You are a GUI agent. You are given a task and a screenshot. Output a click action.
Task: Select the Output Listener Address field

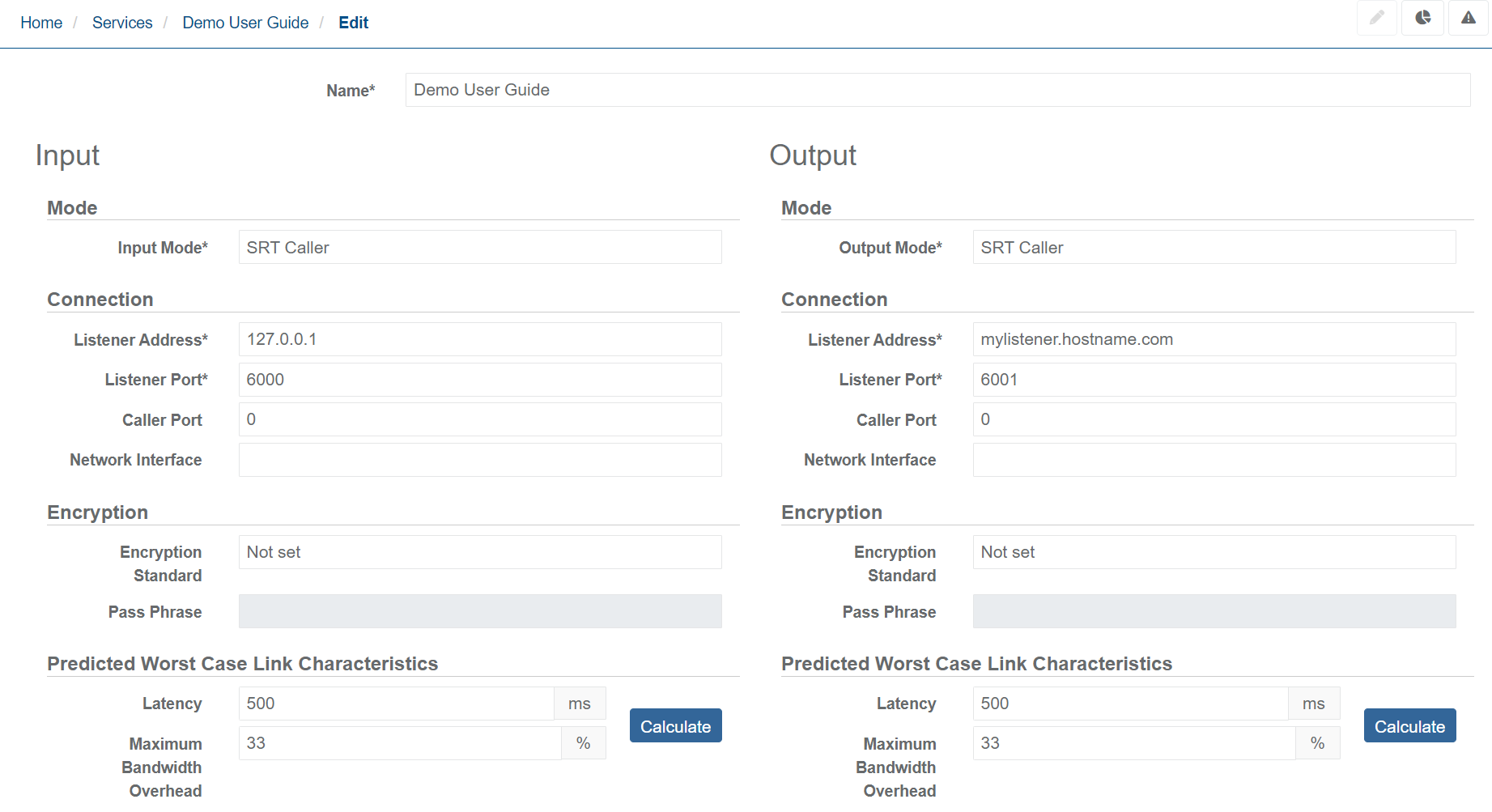click(1214, 339)
